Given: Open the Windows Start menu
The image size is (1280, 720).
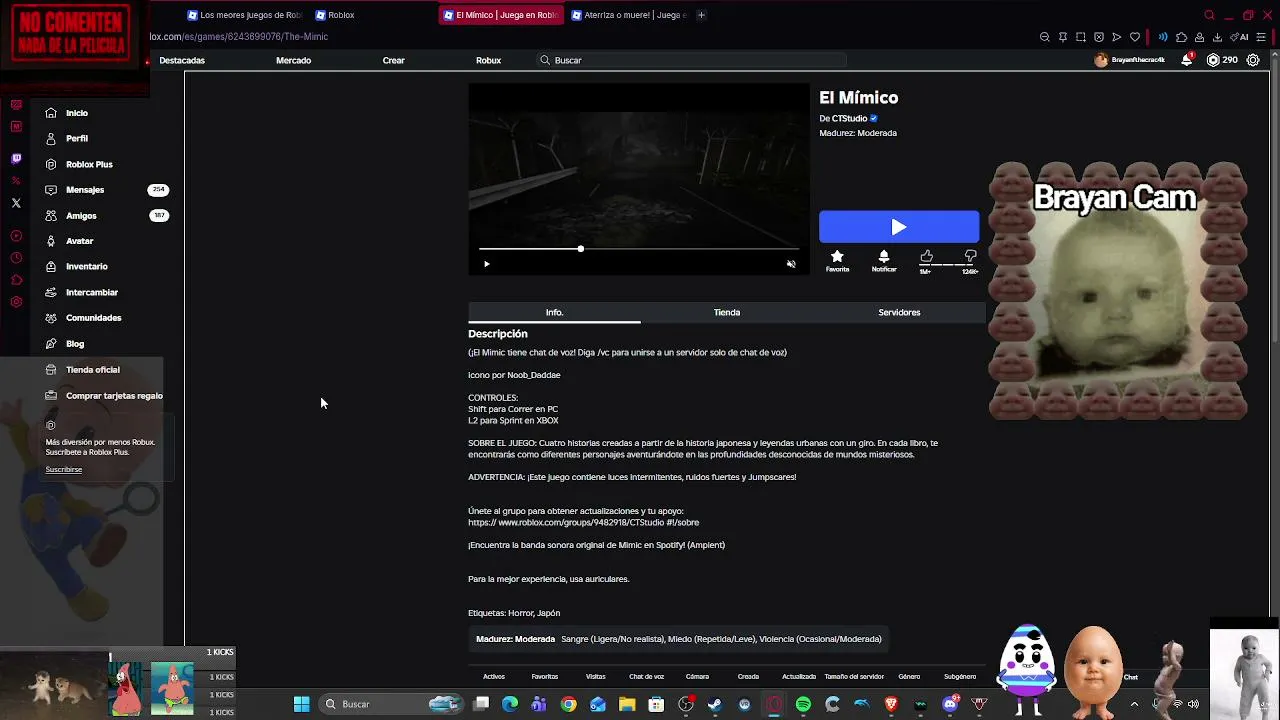Looking at the screenshot, I should tap(301, 704).
